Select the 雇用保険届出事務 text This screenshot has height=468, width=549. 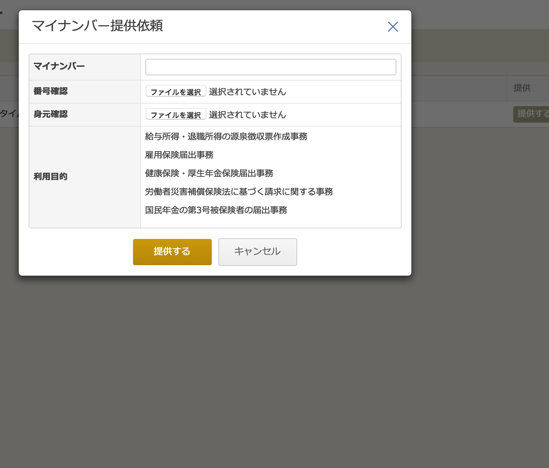(x=179, y=155)
